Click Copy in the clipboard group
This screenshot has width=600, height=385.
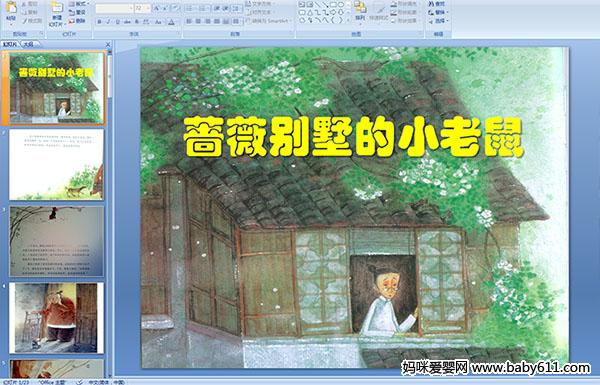[30, 12]
